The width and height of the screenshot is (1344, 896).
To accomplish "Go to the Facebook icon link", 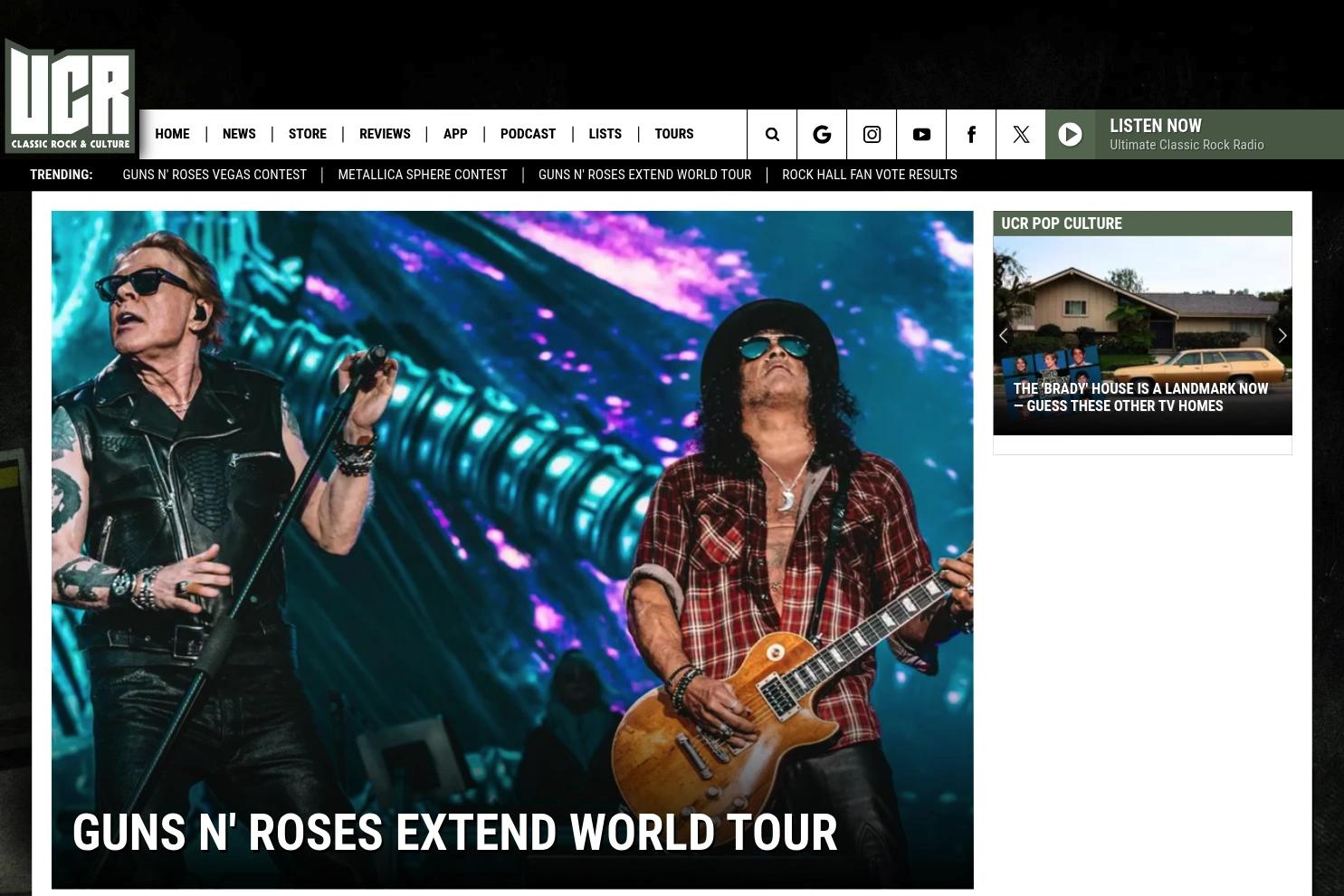I will (971, 135).
